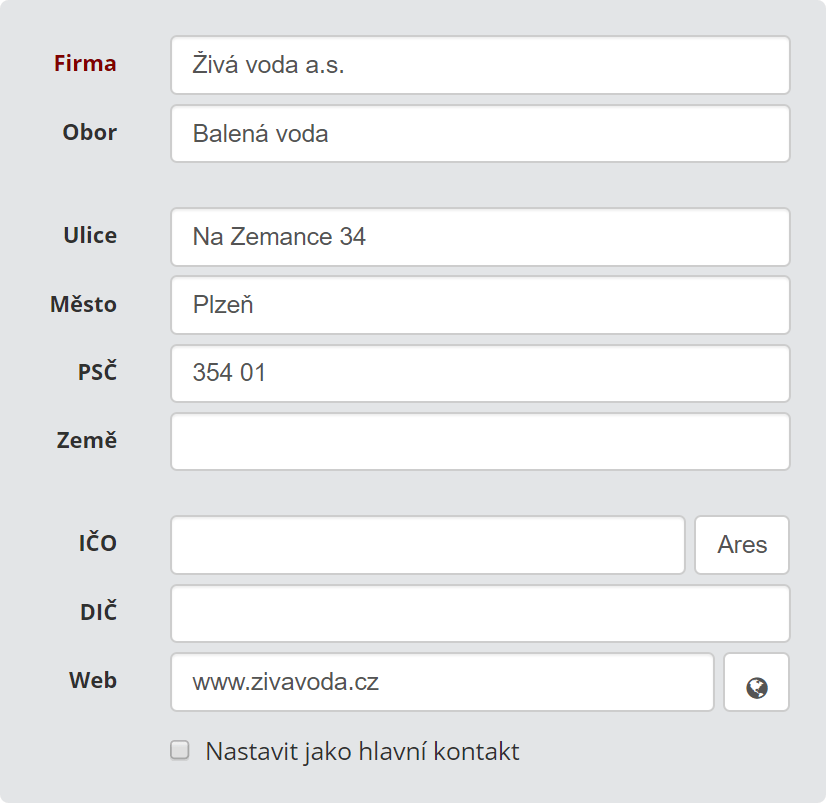Click the Město label
The image size is (826, 803).
[83, 303]
